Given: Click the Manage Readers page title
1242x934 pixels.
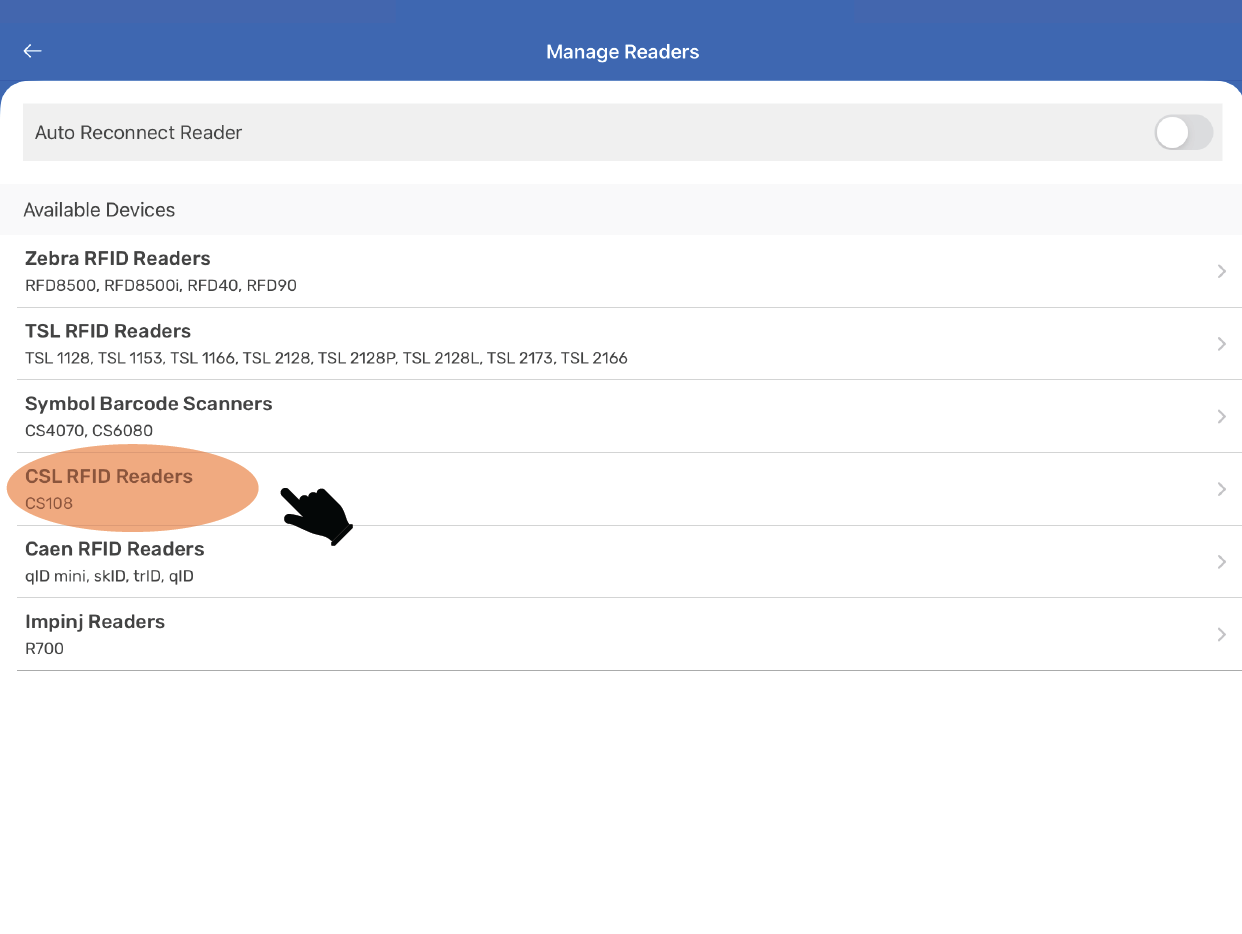Looking at the screenshot, I should click(622, 52).
